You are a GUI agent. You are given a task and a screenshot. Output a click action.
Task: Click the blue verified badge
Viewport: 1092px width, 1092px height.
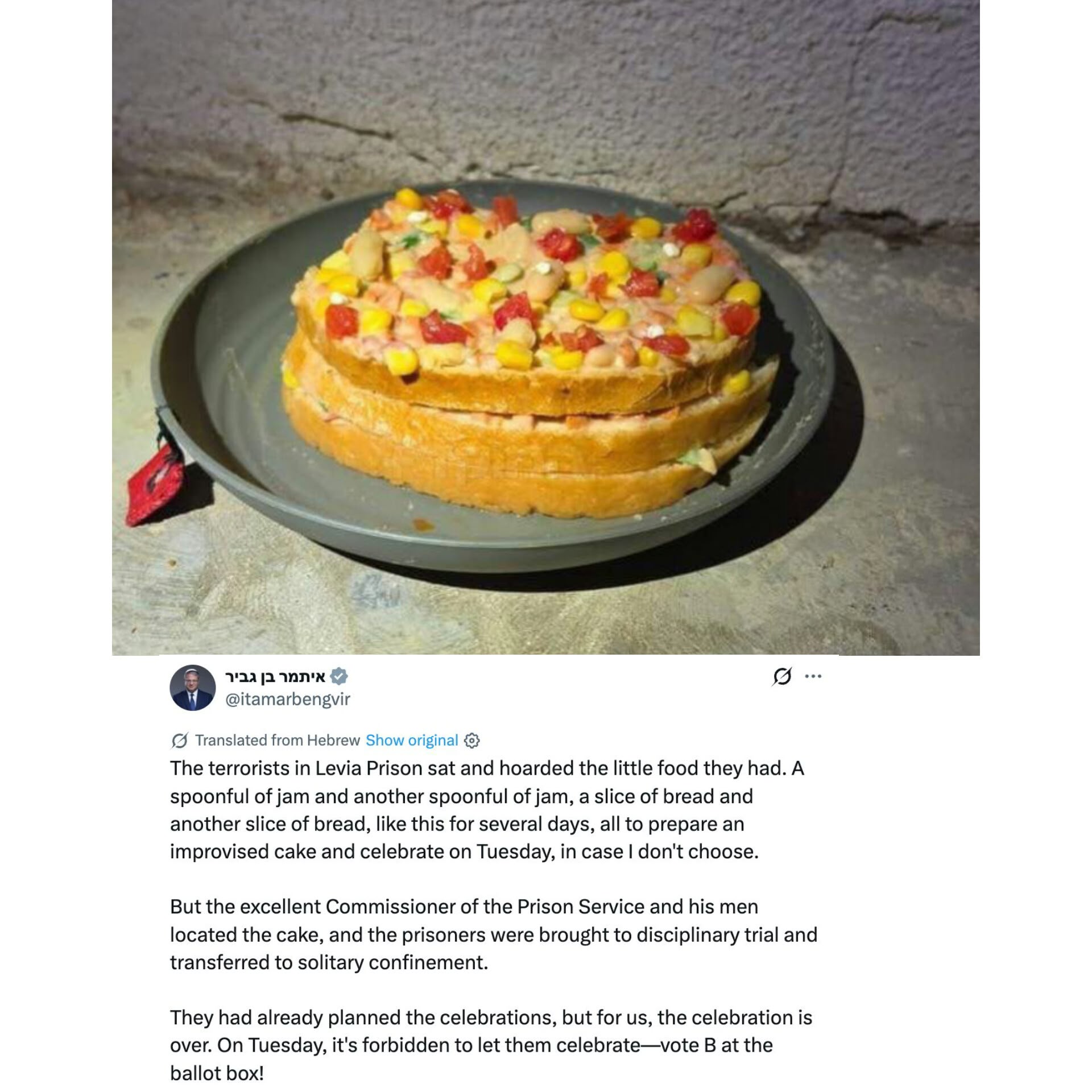pyautogui.click(x=339, y=677)
